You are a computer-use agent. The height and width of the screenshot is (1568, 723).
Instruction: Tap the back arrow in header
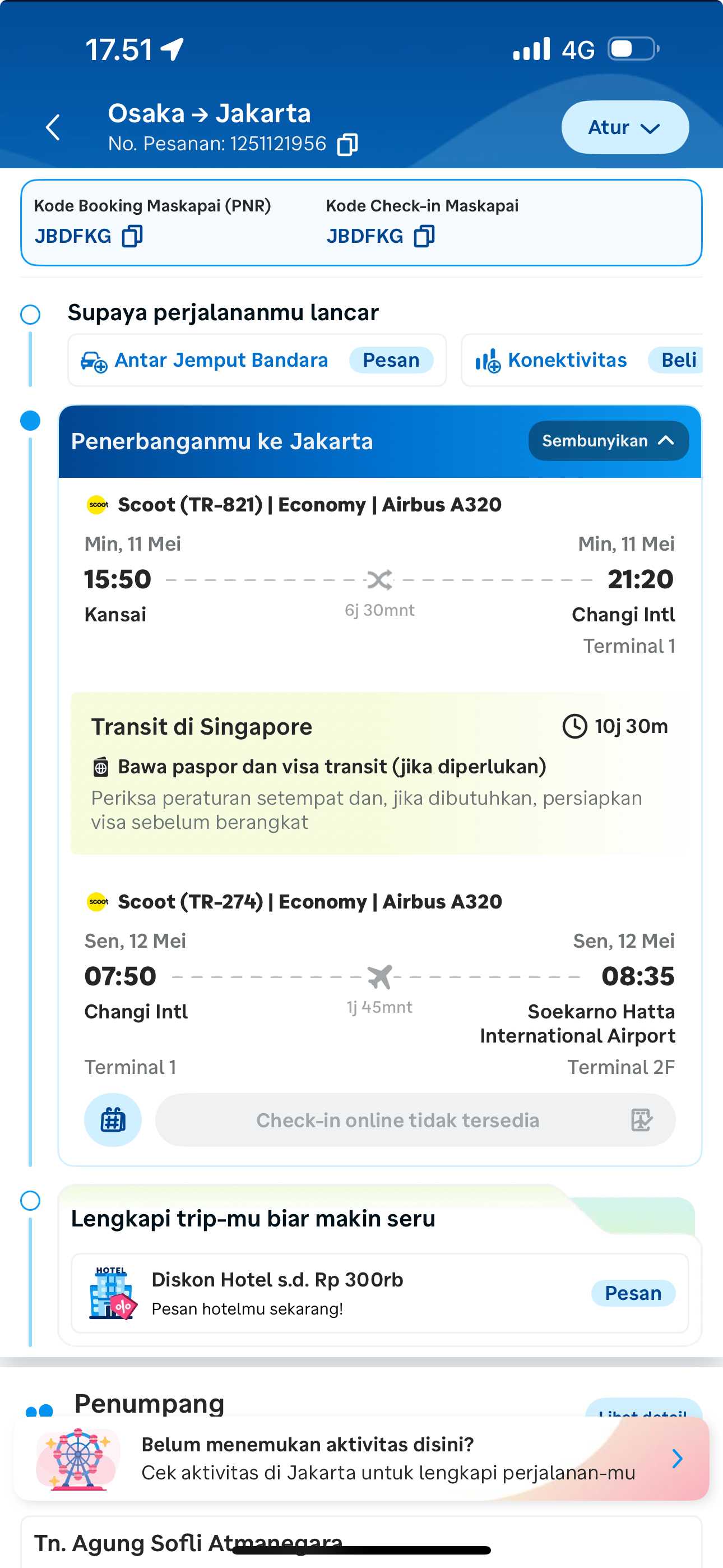pyautogui.click(x=54, y=127)
